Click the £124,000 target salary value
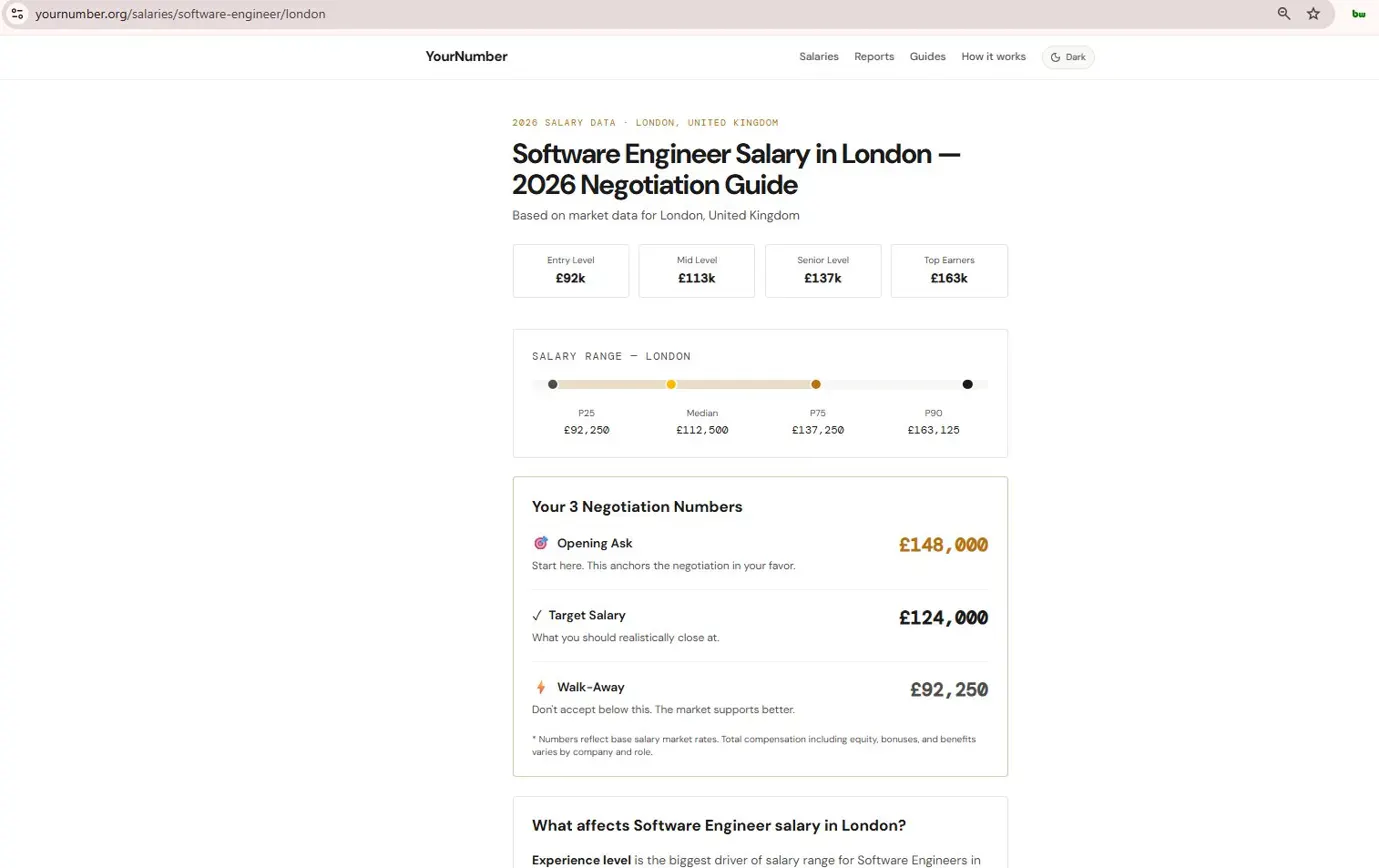 (x=943, y=617)
